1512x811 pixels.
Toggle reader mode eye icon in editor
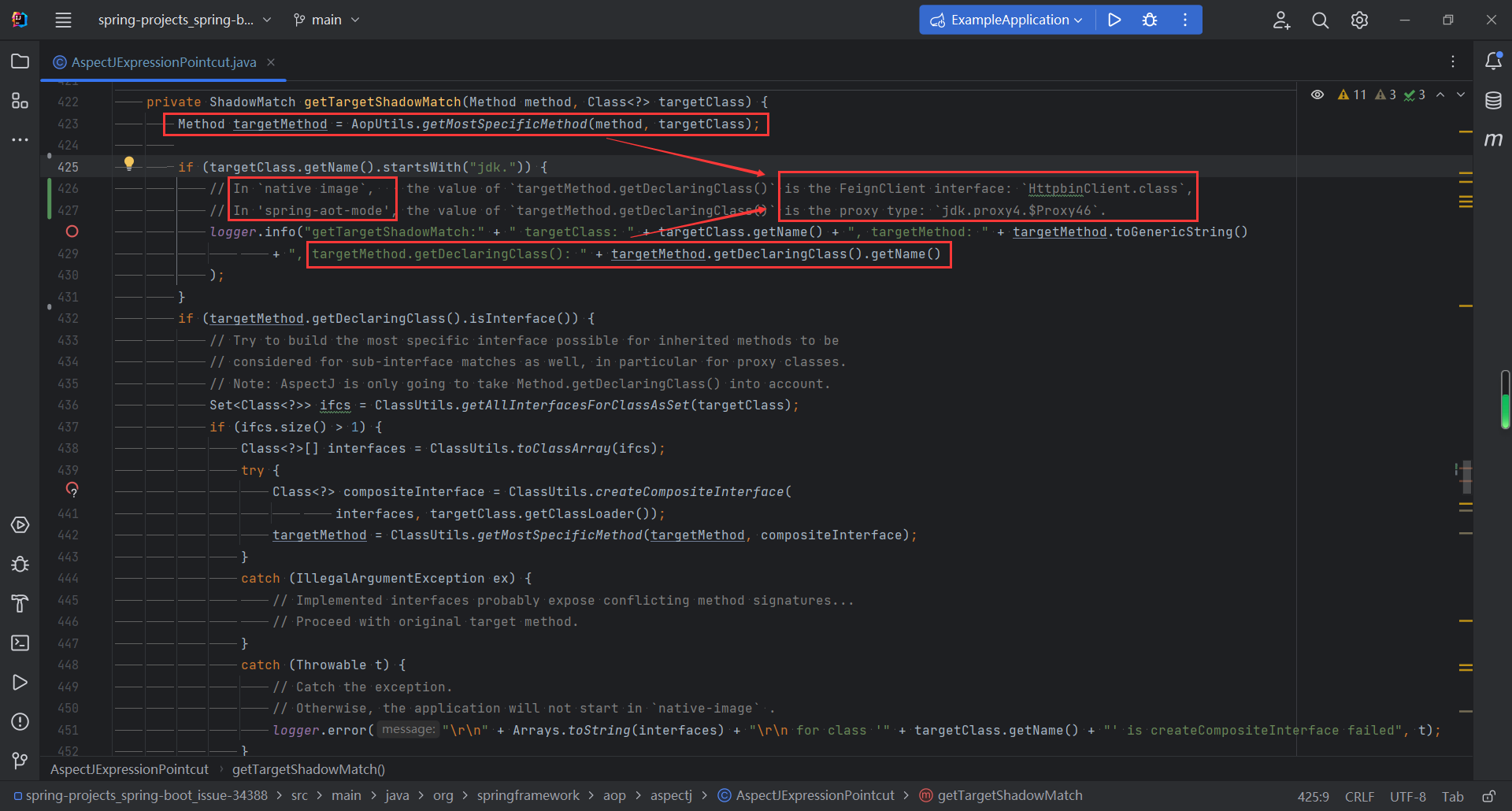1317,94
